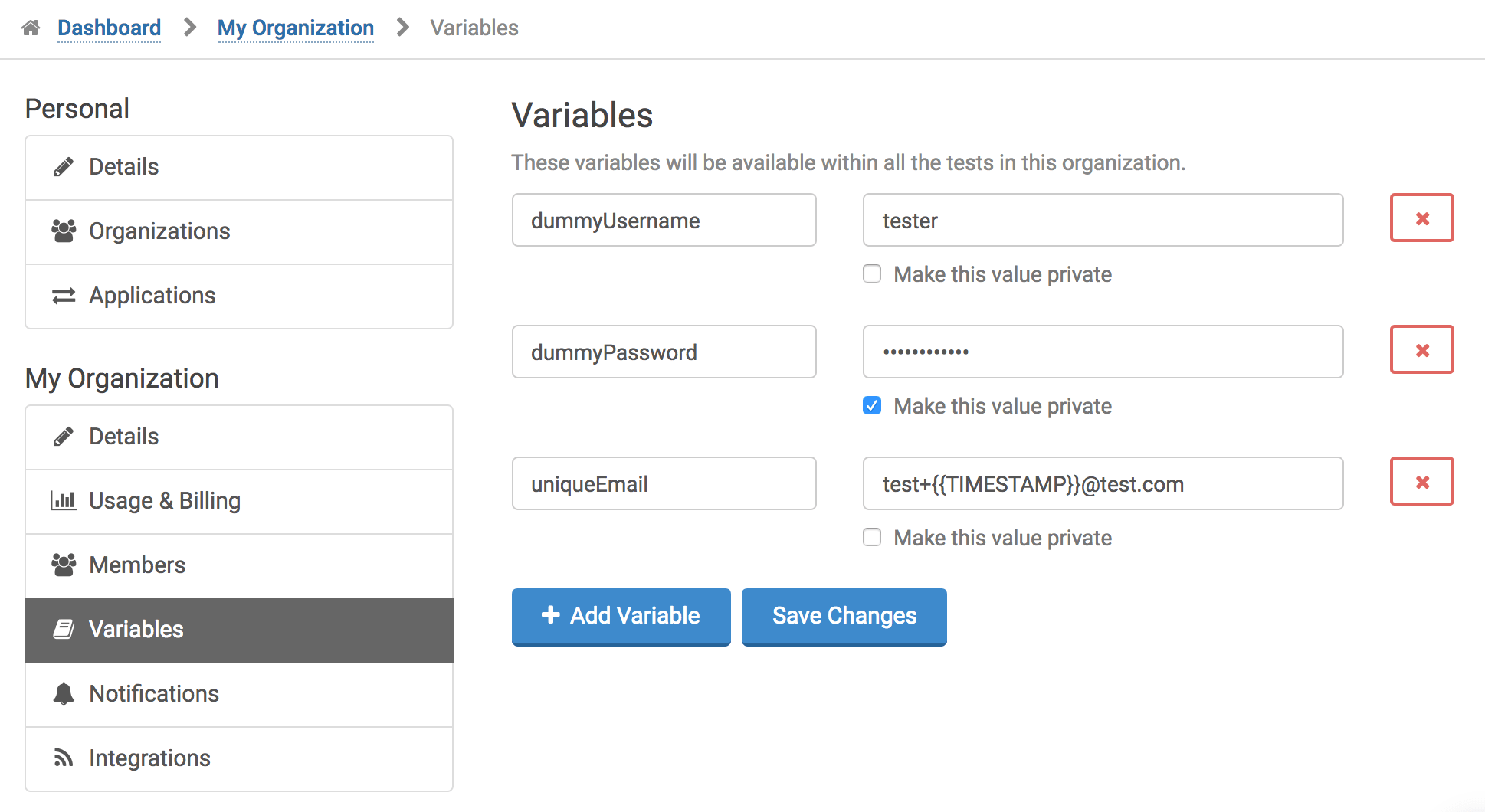Click the Usage & Billing chart icon

click(x=64, y=500)
